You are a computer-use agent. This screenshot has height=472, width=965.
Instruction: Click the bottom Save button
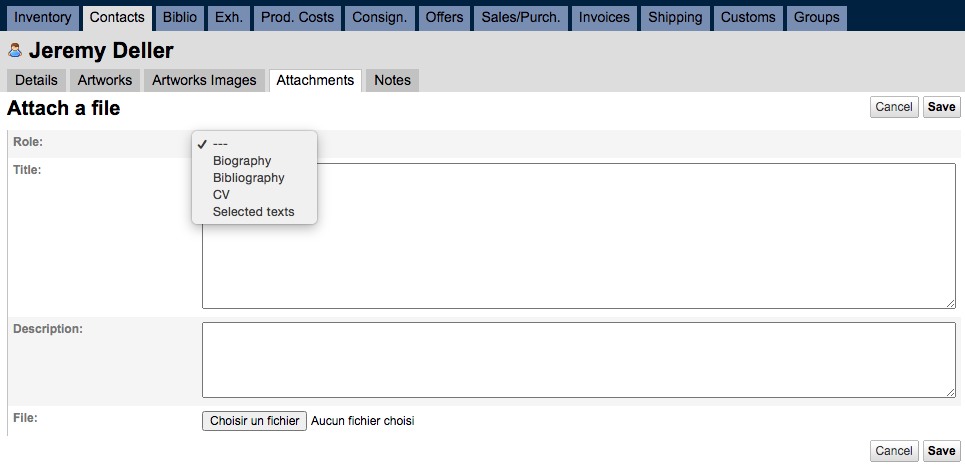pyautogui.click(x=941, y=451)
